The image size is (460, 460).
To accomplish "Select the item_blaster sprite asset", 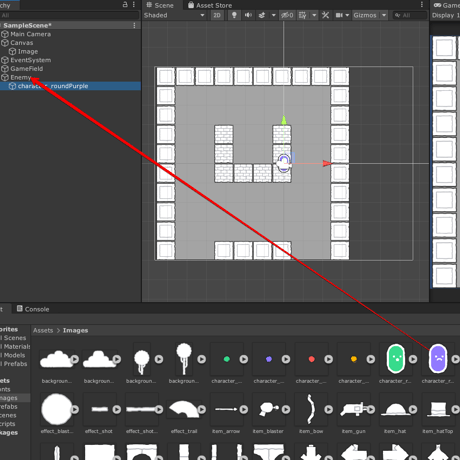I will 268,409.
